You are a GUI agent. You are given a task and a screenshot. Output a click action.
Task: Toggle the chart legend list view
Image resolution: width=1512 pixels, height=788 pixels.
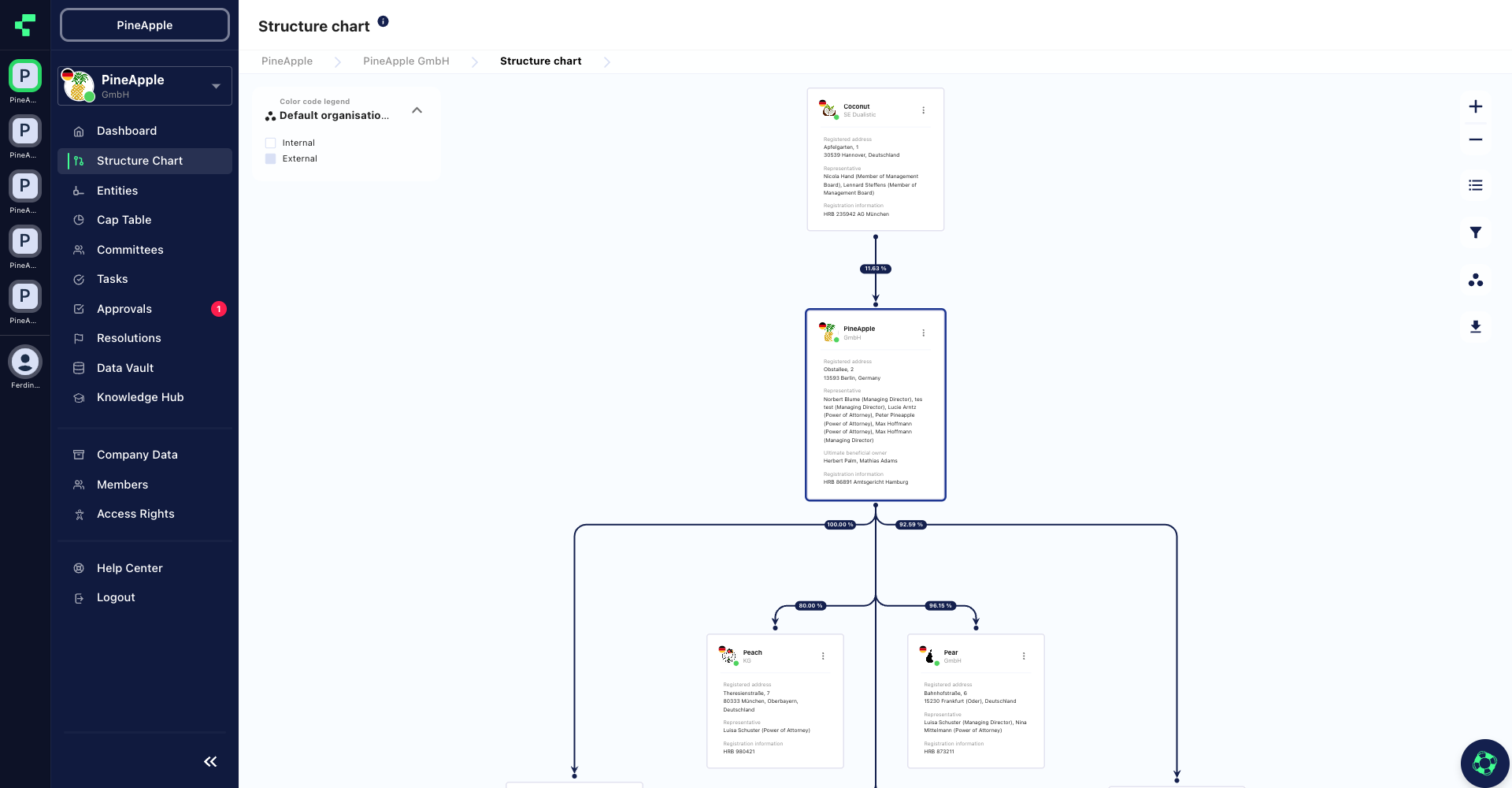click(x=1477, y=185)
